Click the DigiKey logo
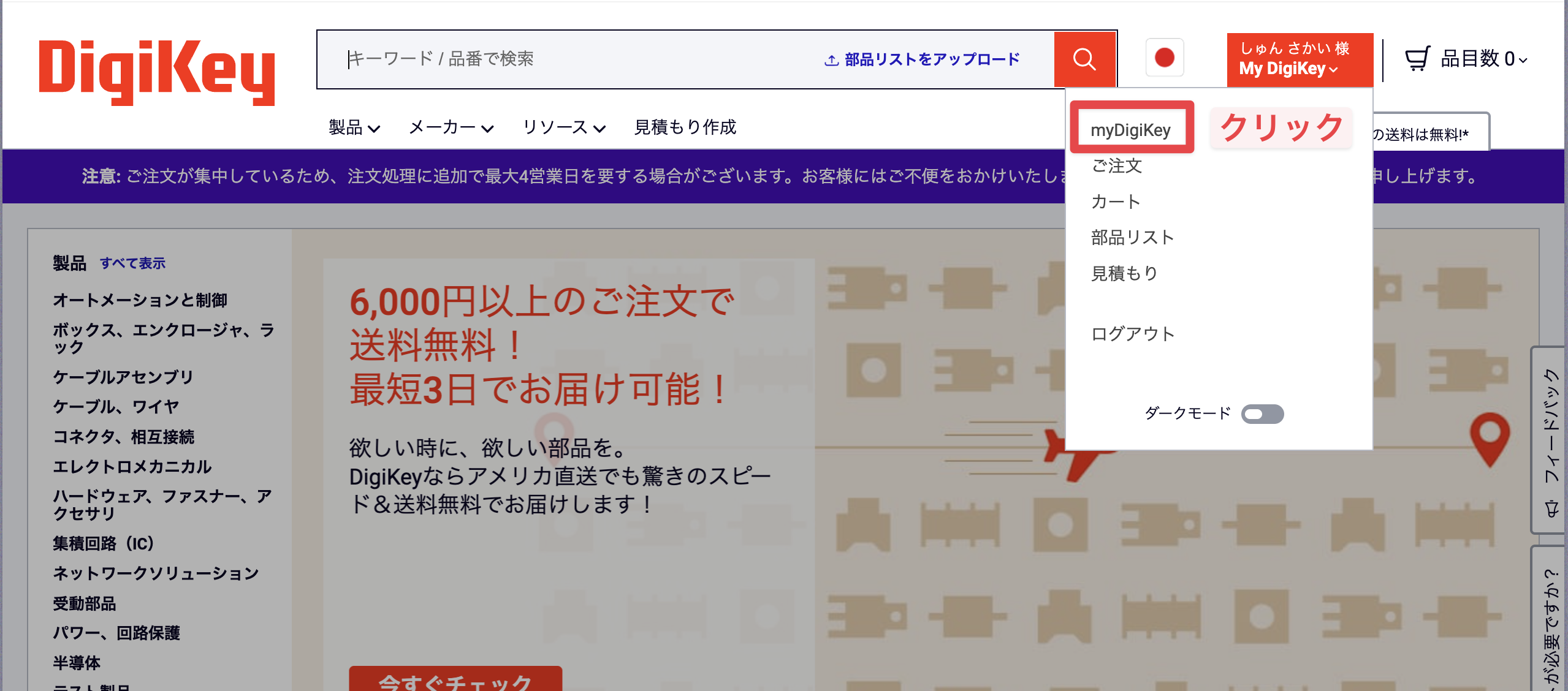 (157, 72)
